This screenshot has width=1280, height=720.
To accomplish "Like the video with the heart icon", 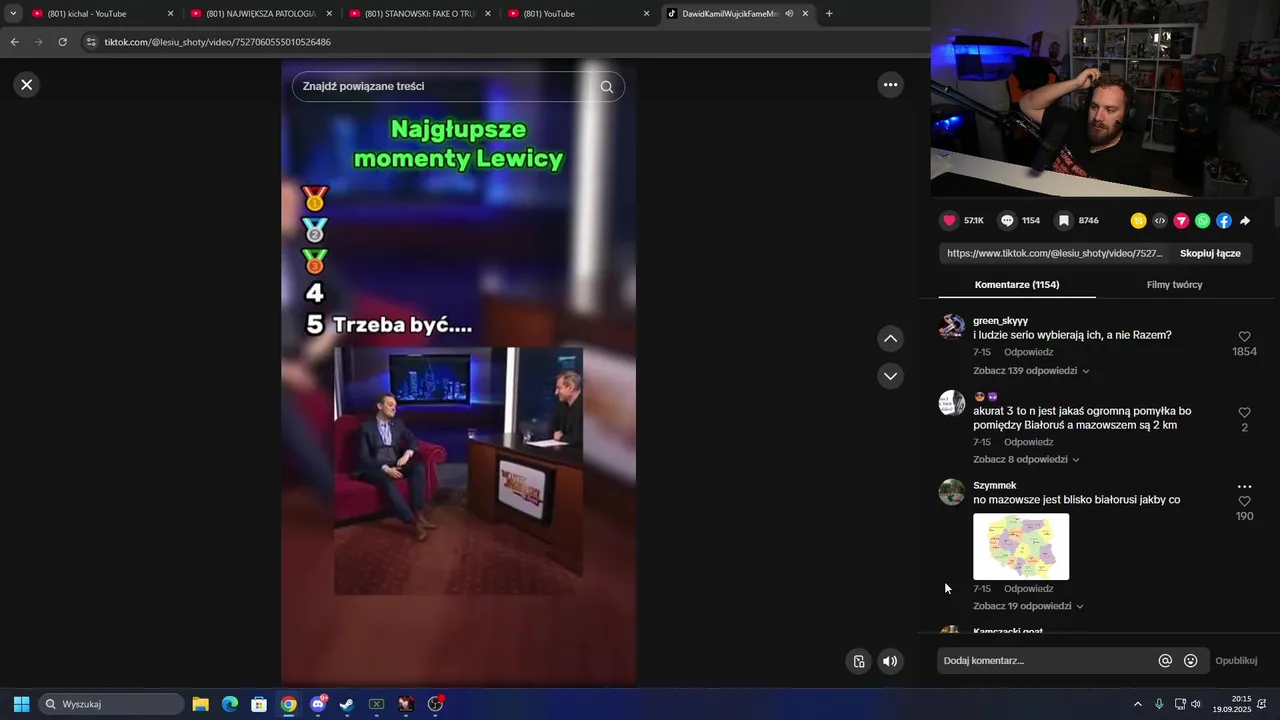I will click(x=949, y=221).
